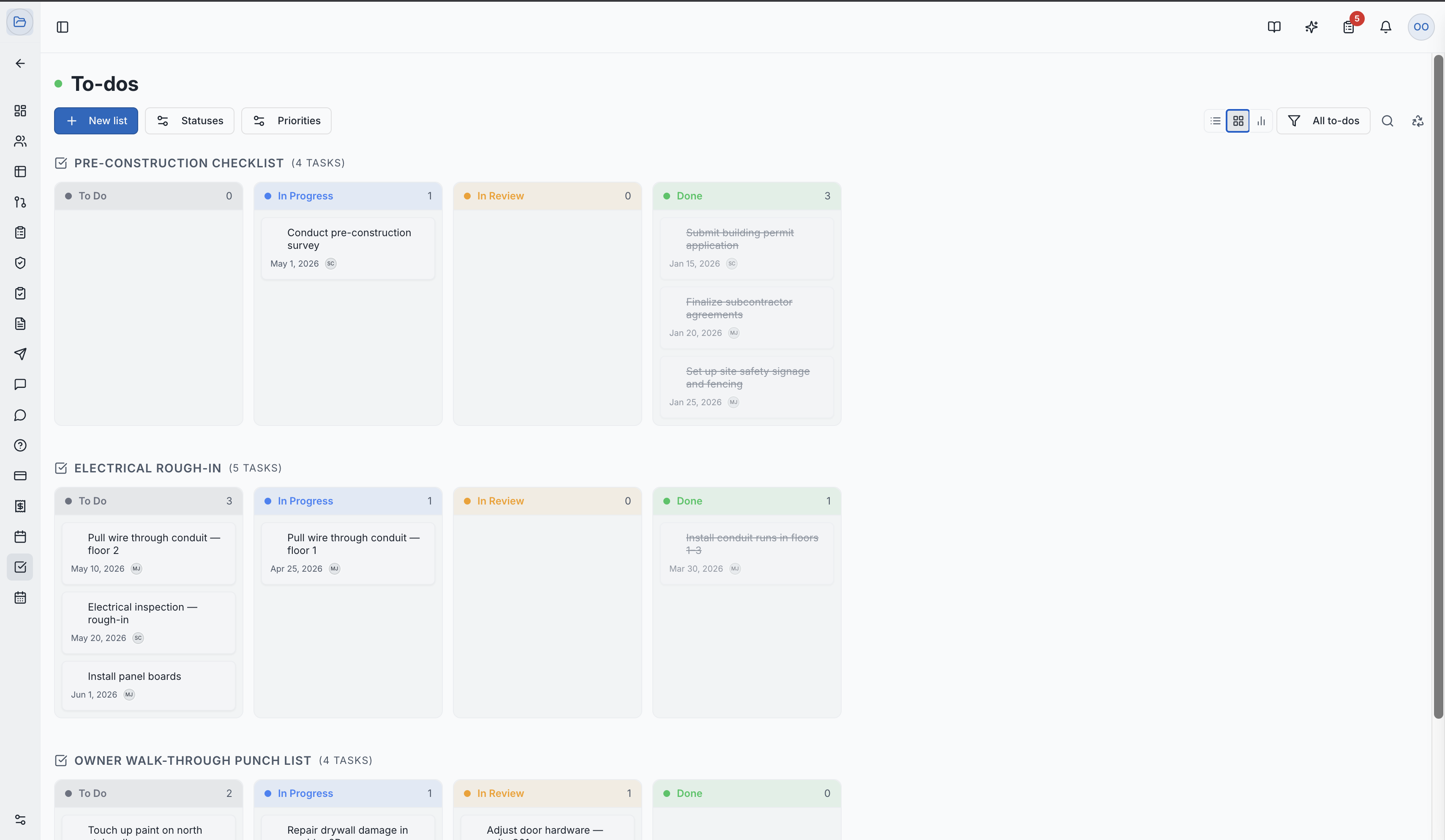Open the square message bubble icon
The height and width of the screenshot is (840, 1445).
click(x=20, y=384)
